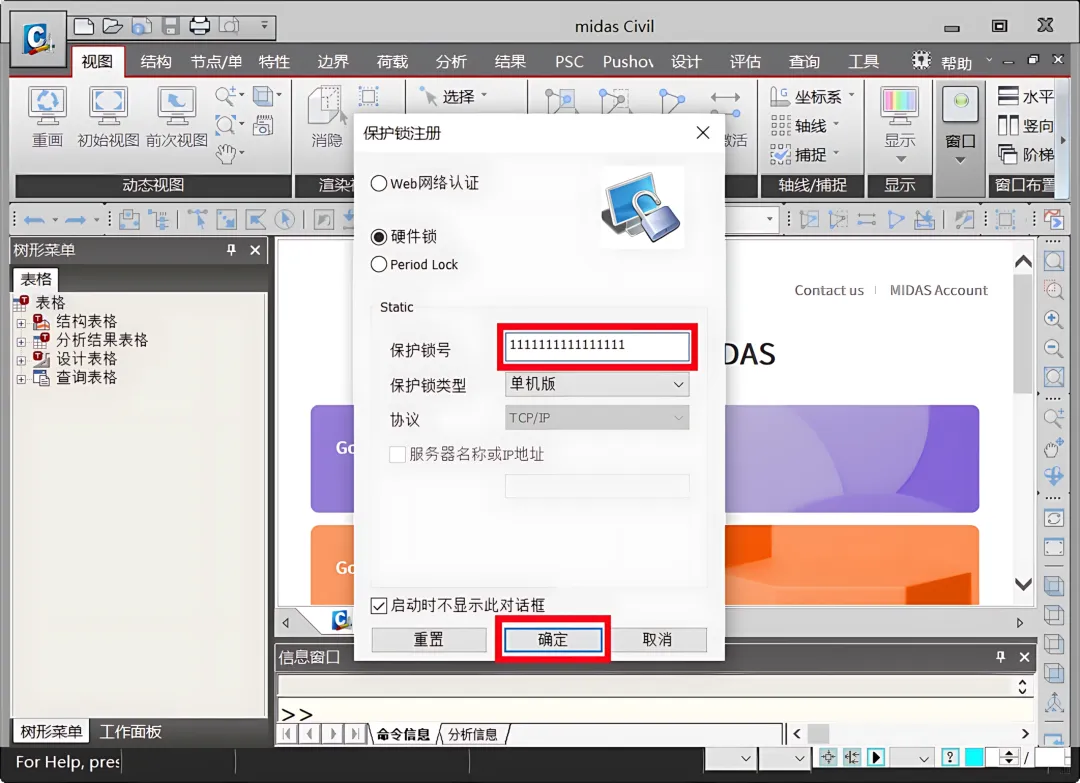
Task: Open the MIDAS Account link
Action: tap(938, 291)
